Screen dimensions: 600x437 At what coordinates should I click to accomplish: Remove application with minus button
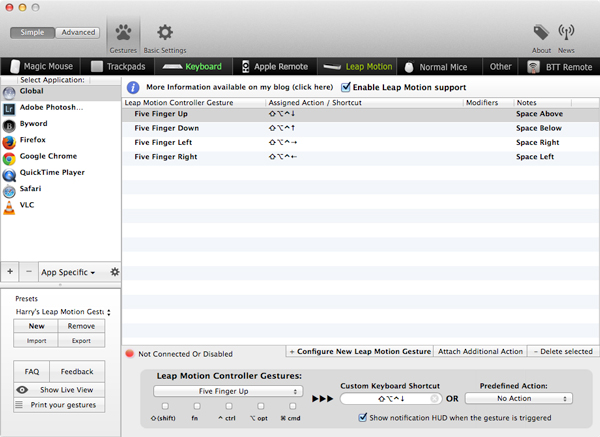tap(29, 272)
